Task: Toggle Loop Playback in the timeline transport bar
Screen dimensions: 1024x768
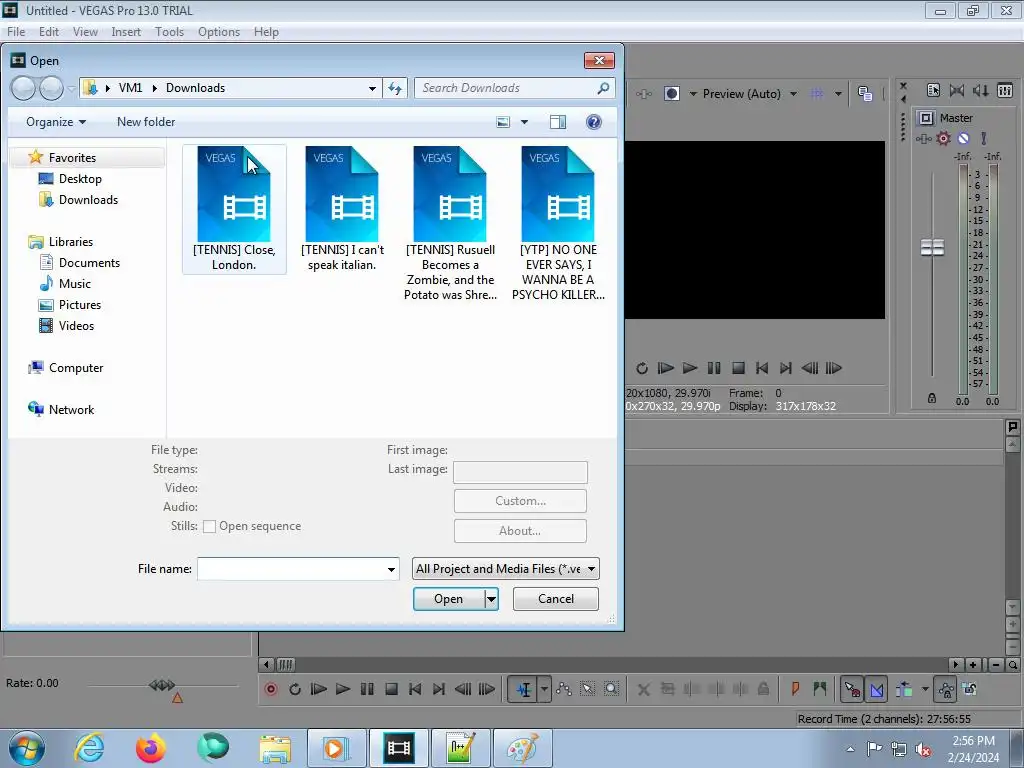Action: point(295,689)
